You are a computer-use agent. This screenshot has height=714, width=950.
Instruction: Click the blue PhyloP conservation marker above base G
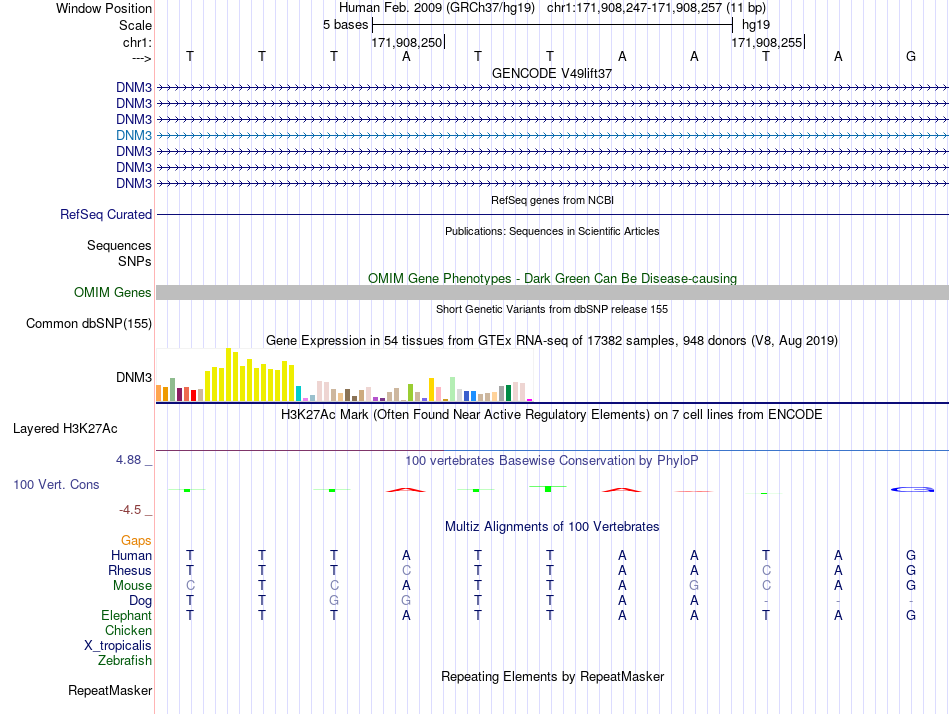912,489
